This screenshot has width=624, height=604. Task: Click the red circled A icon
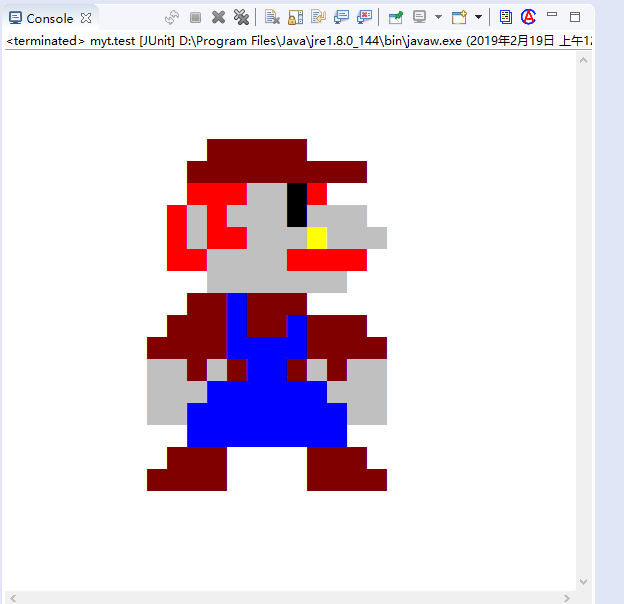tap(528, 17)
